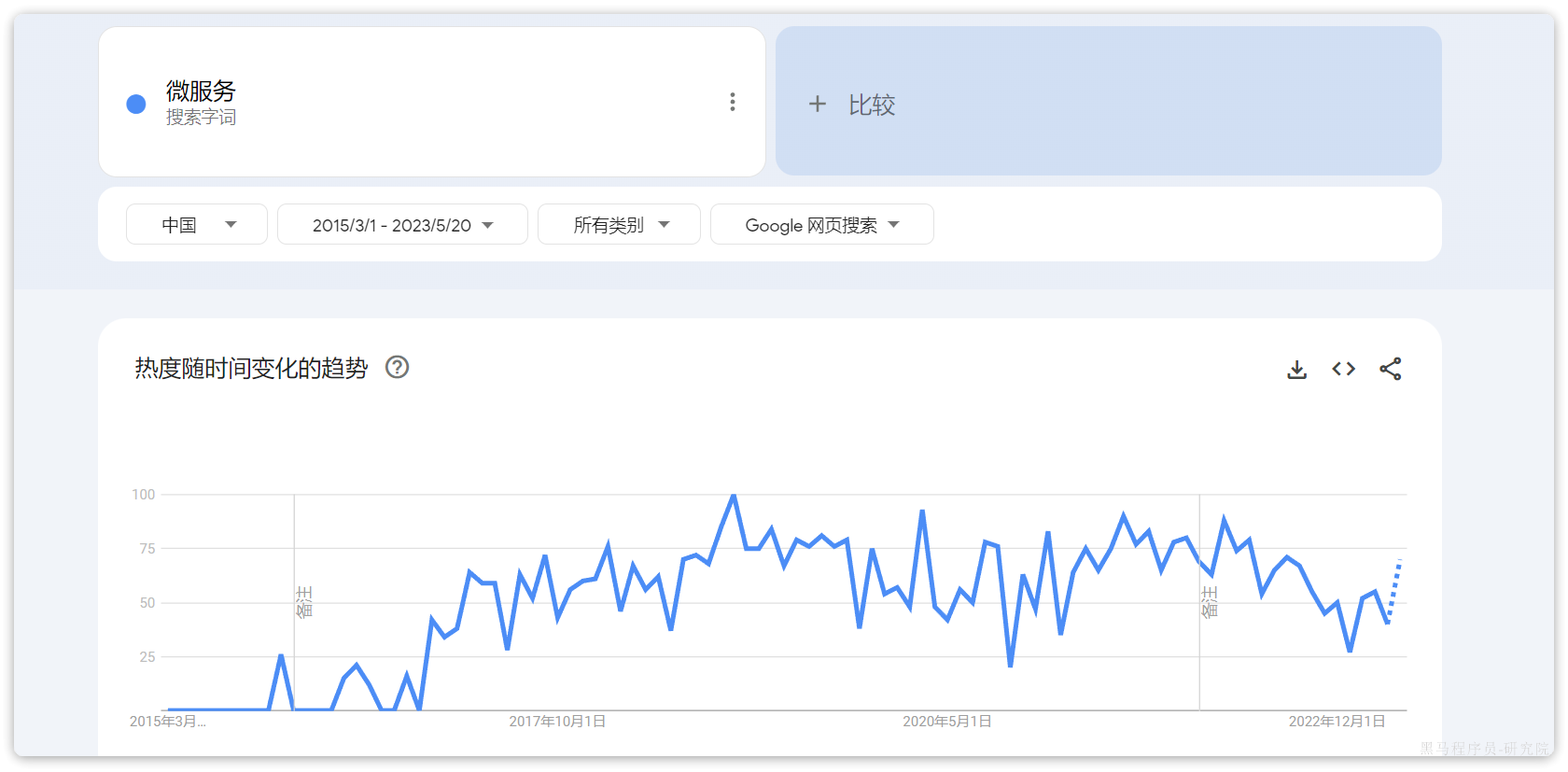Image resolution: width=1568 pixels, height=772 pixels.
Task: Open help icon beside 热度随时间变化的趋势
Action: click(x=398, y=368)
